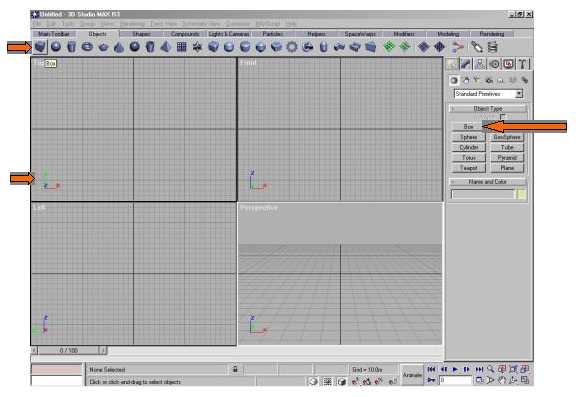Select the Cameras category icon in the Create panel
Image resolution: width=584 pixels, height=397 pixels.
pyautogui.click(x=489, y=80)
